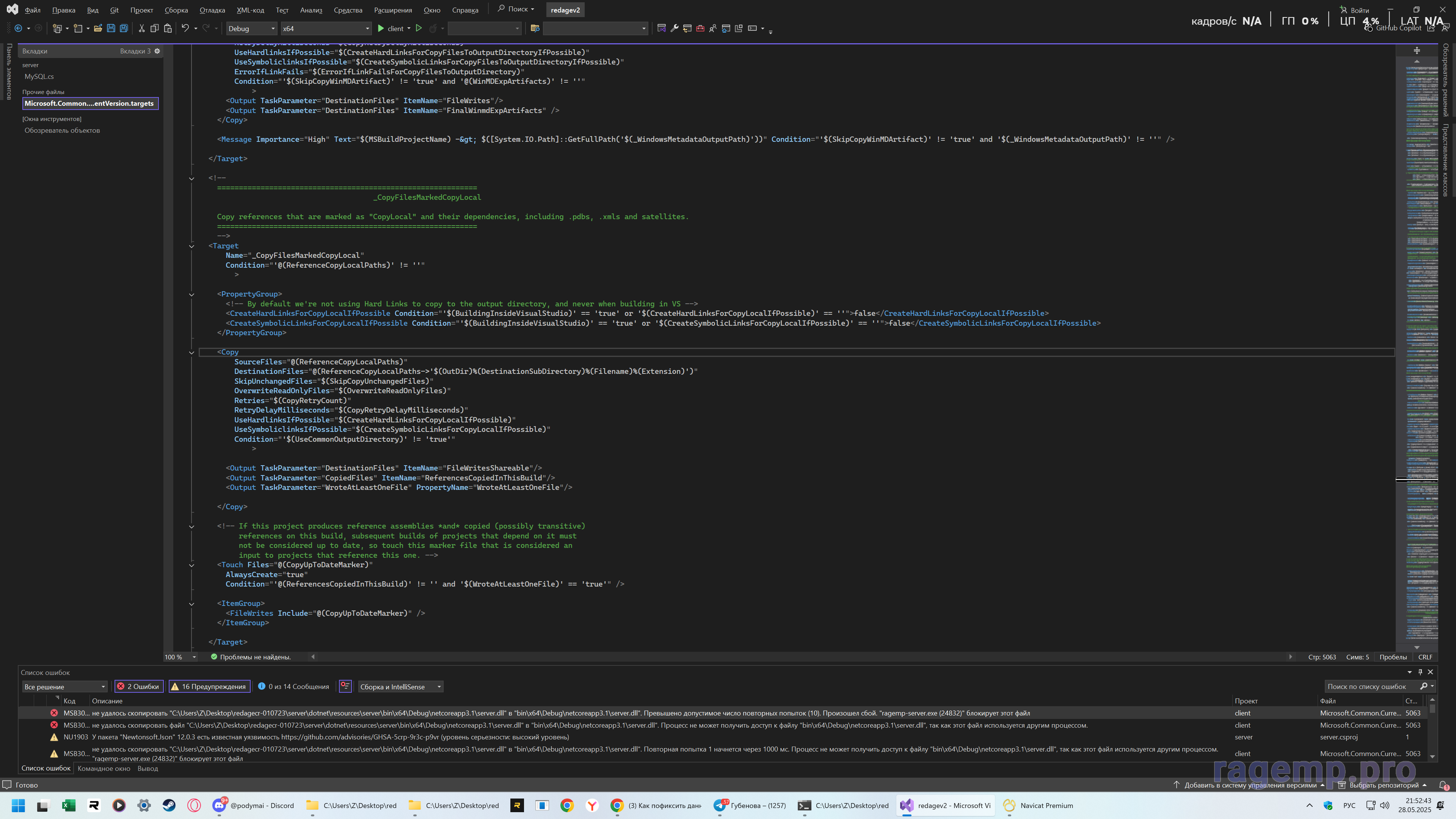Open the x64 platform dropdown
Viewport: 1456px width, 819px height.
coord(326,28)
